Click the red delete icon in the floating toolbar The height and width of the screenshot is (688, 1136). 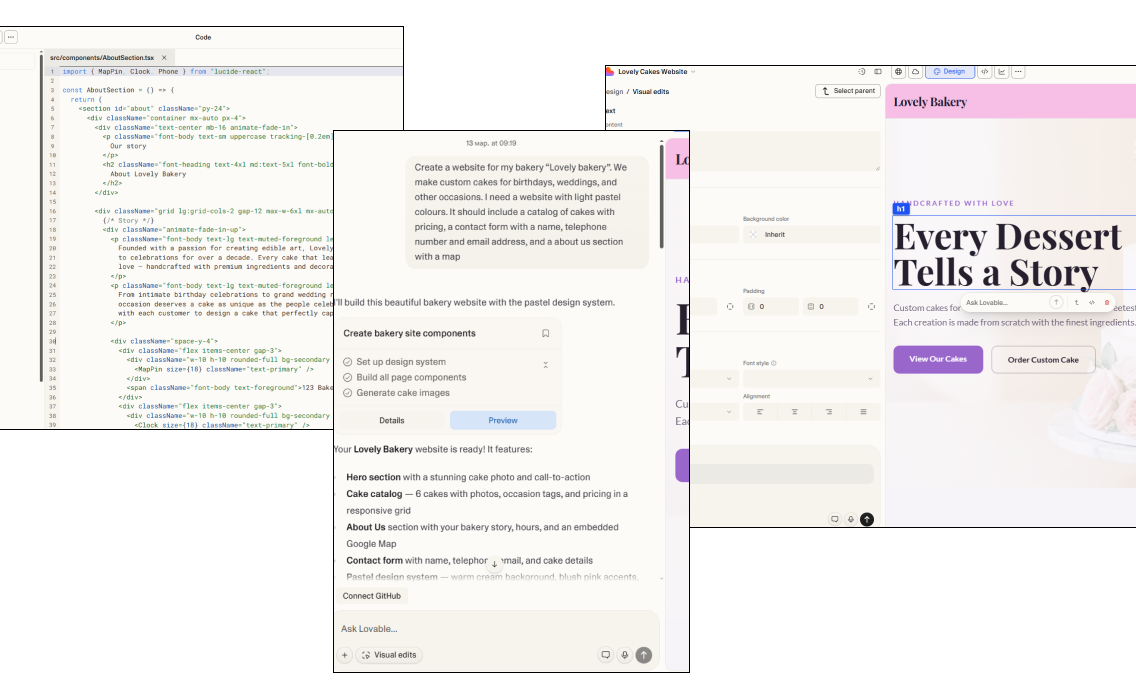(1107, 302)
